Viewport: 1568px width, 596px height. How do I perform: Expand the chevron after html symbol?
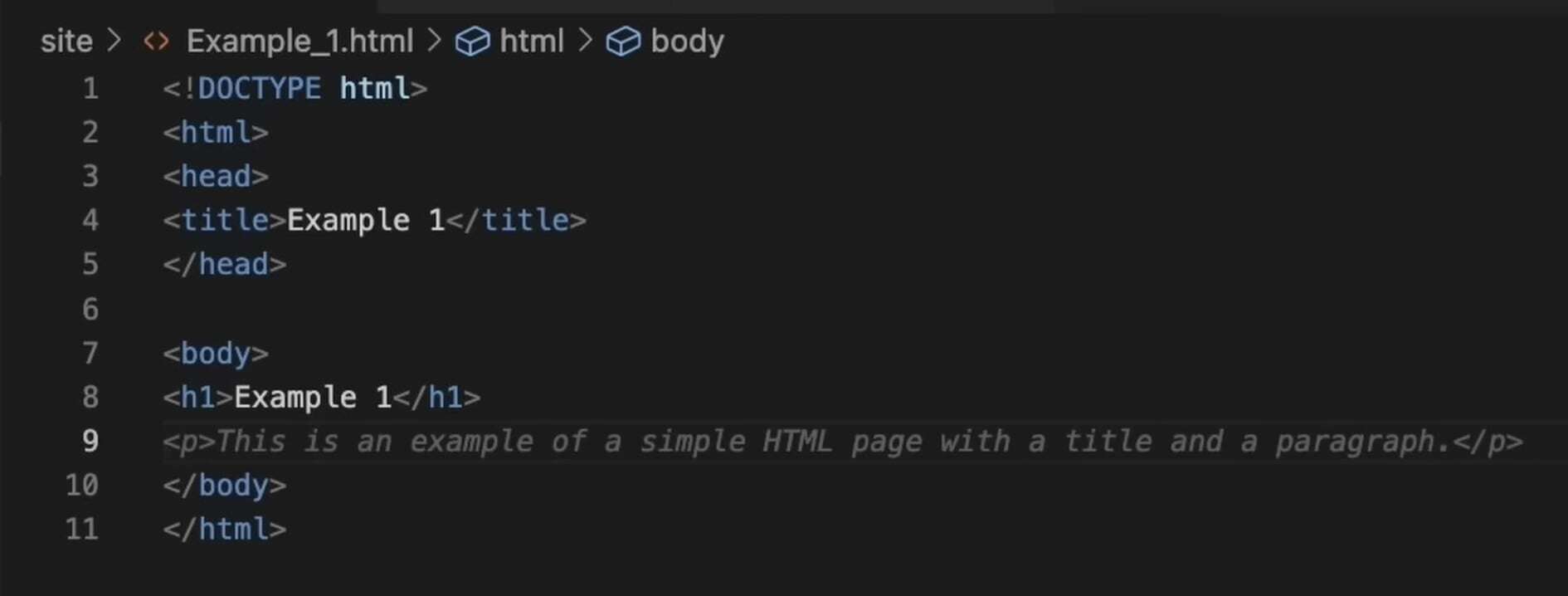(x=586, y=41)
